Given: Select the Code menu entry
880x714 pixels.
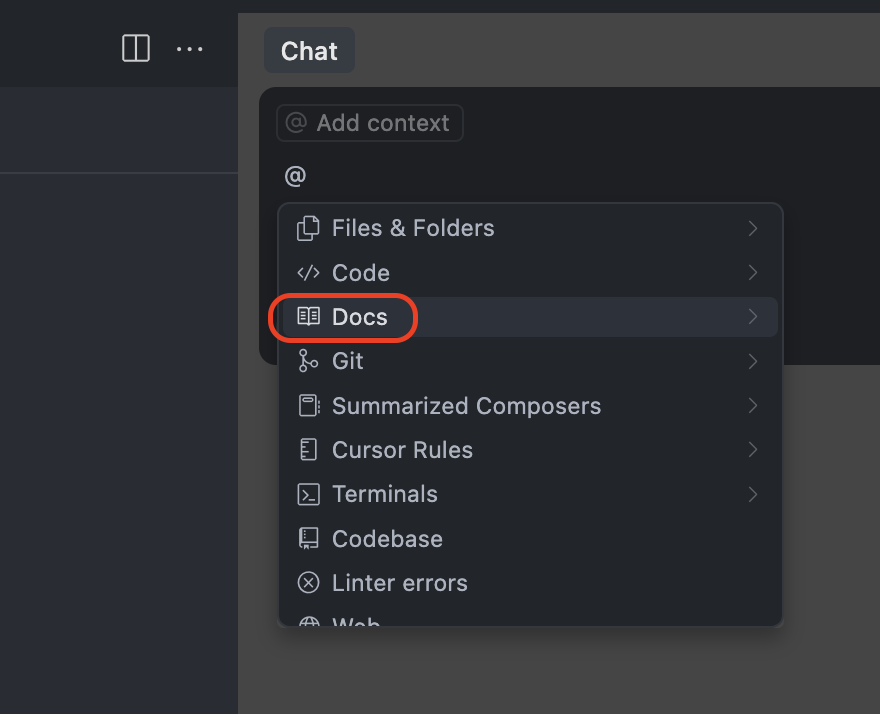Looking at the screenshot, I should coord(361,273).
